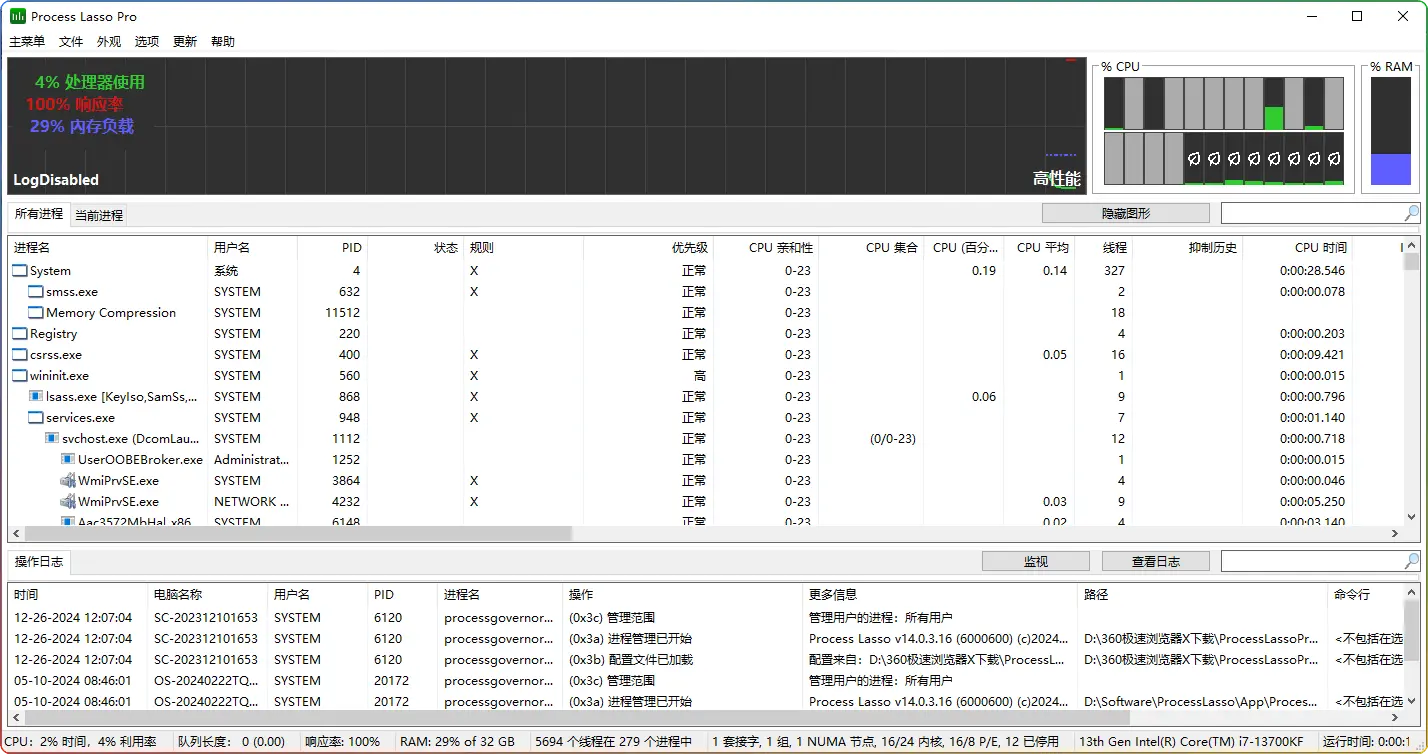Click the UserOOBEBroker.exe process icon
1428x754 pixels.
[68, 460]
